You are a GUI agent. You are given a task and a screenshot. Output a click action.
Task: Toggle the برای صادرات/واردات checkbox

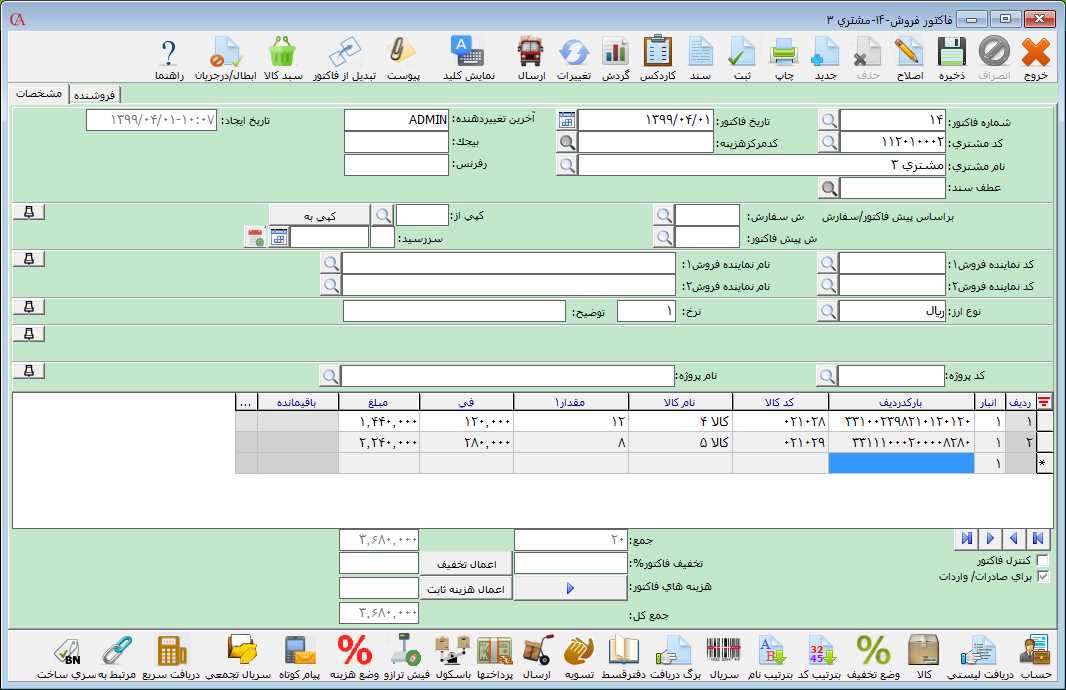tap(1043, 577)
